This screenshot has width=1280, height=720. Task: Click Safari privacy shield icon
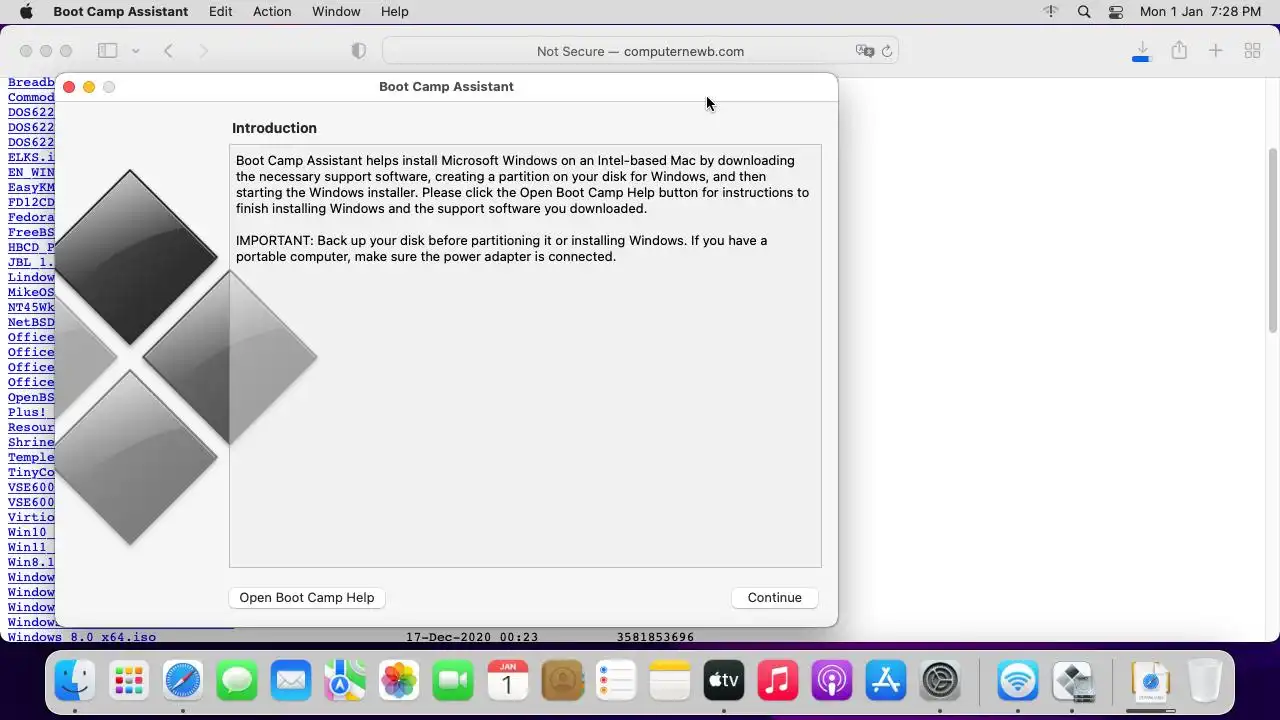coord(359,51)
